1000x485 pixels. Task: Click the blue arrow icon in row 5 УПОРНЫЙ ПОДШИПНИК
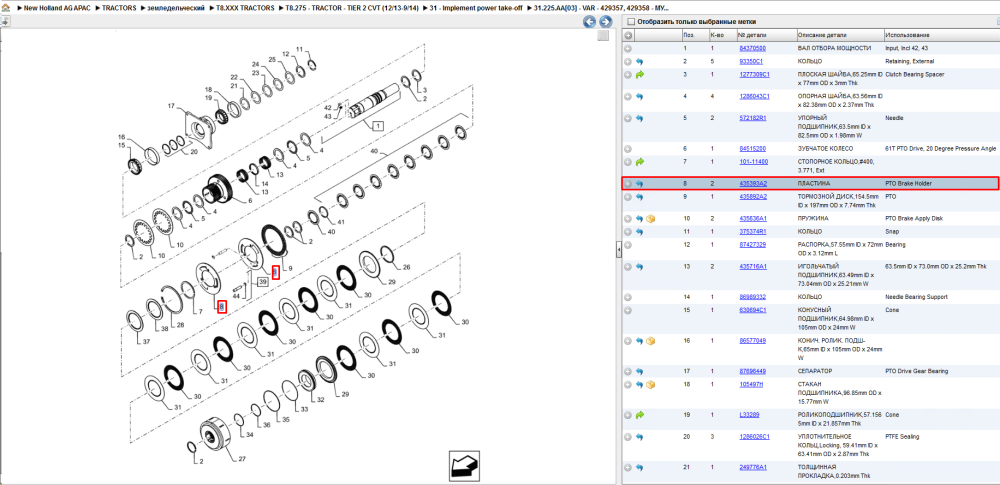point(640,118)
